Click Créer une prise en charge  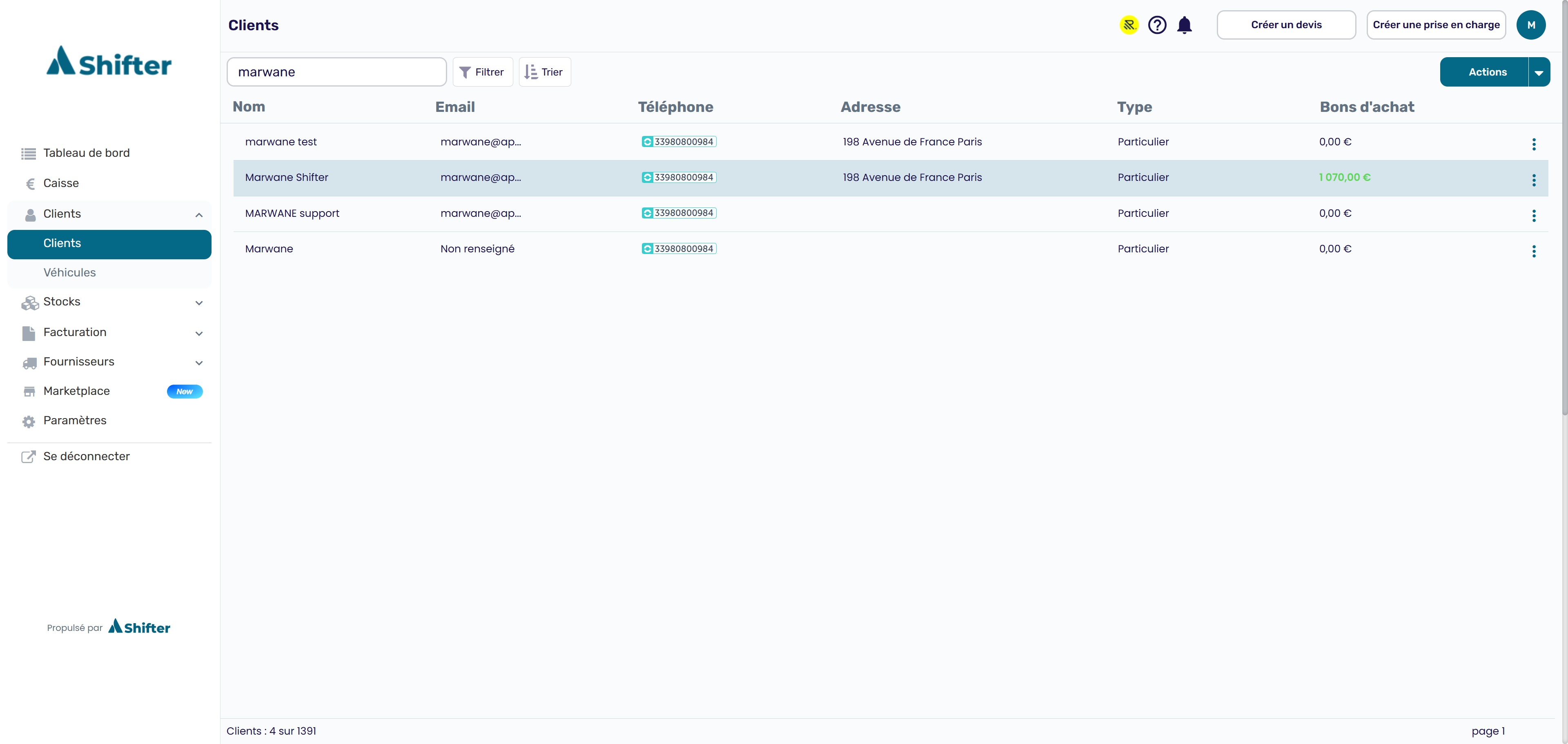(x=1436, y=25)
